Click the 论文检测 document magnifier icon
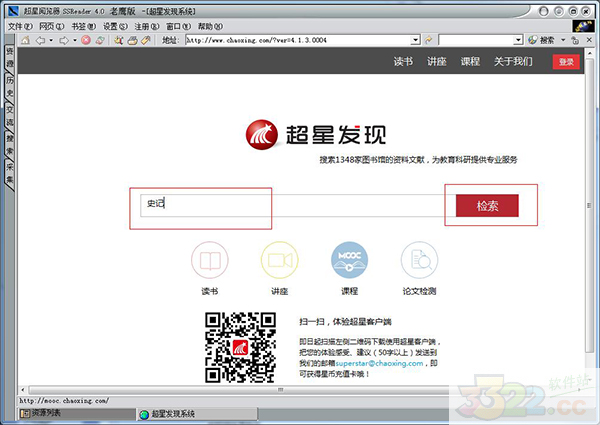 [x=419, y=260]
